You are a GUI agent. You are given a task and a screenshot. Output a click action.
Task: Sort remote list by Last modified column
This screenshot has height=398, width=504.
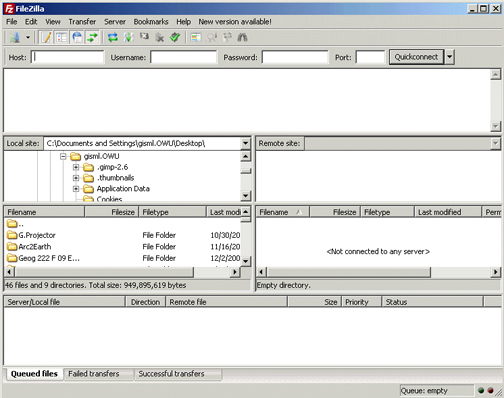tap(448, 212)
